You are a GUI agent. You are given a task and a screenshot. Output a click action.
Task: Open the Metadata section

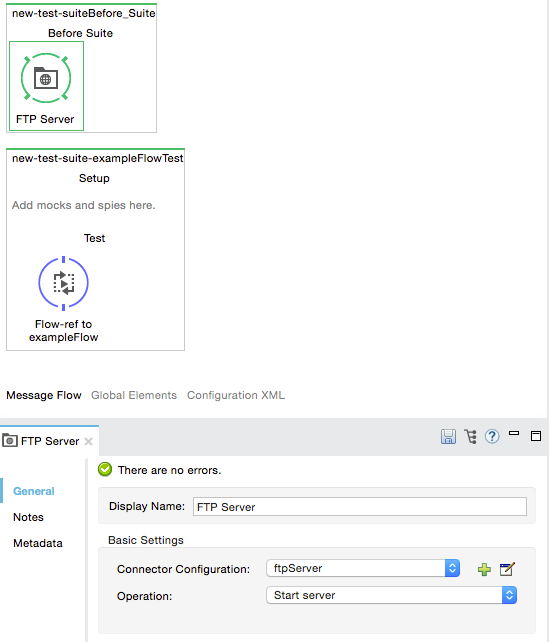pyautogui.click(x=38, y=543)
